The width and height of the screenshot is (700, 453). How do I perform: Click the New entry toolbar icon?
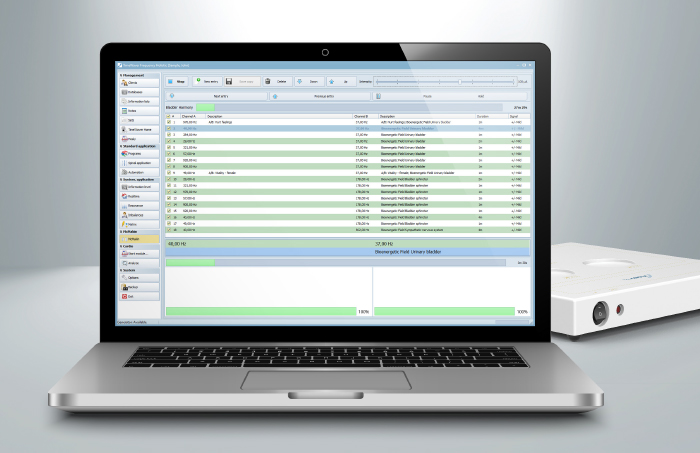point(199,81)
